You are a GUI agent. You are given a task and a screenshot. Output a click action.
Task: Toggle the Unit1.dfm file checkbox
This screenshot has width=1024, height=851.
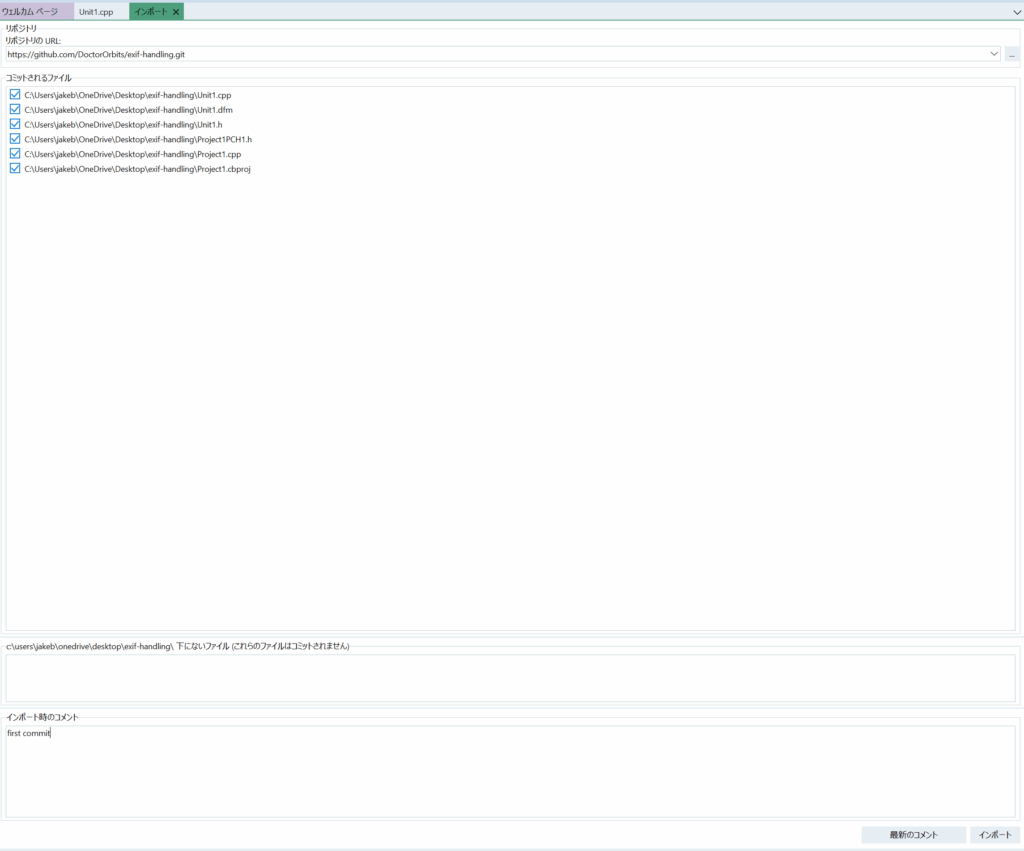15,110
